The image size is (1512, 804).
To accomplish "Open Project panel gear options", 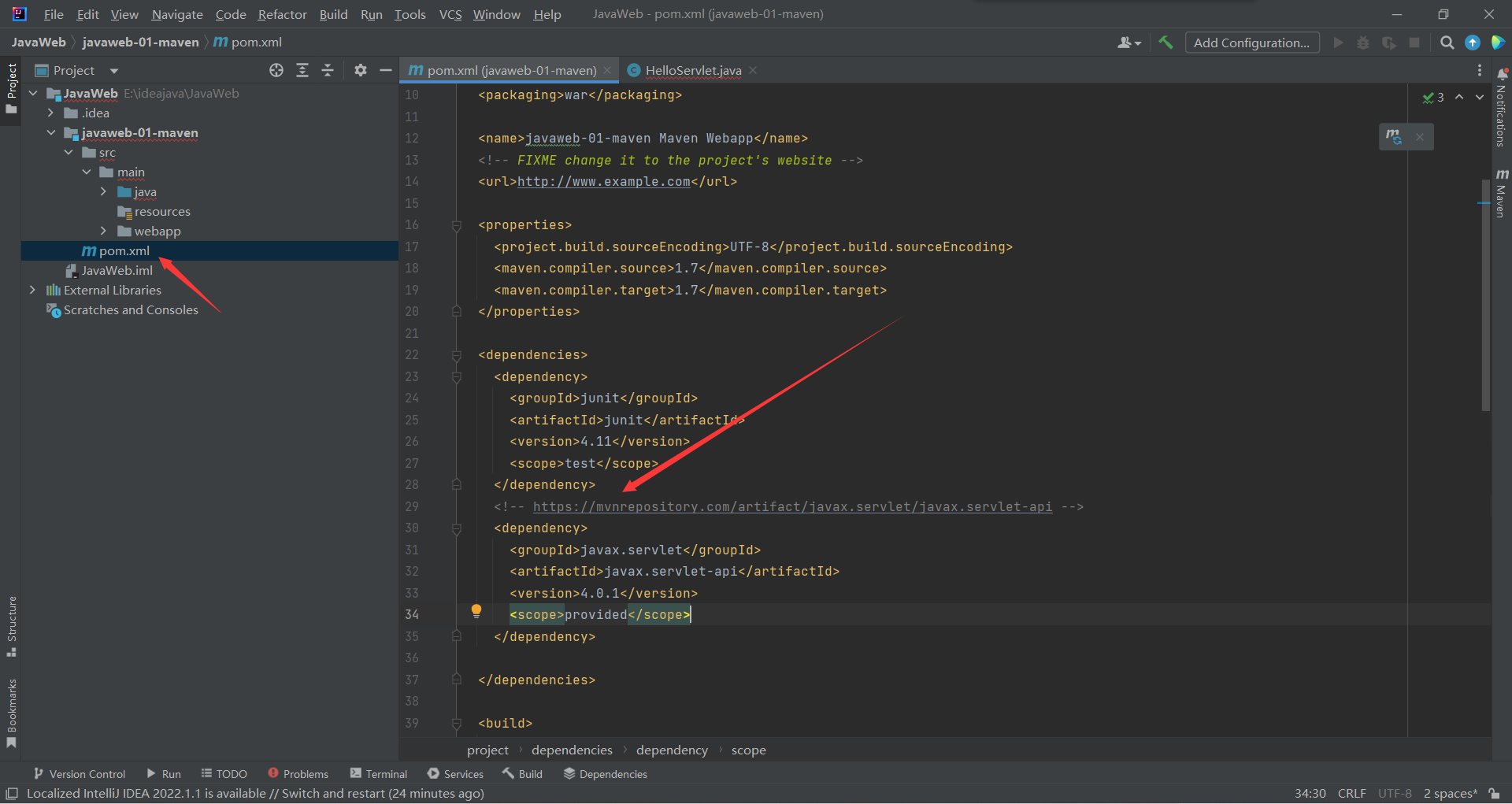I will (x=361, y=70).
